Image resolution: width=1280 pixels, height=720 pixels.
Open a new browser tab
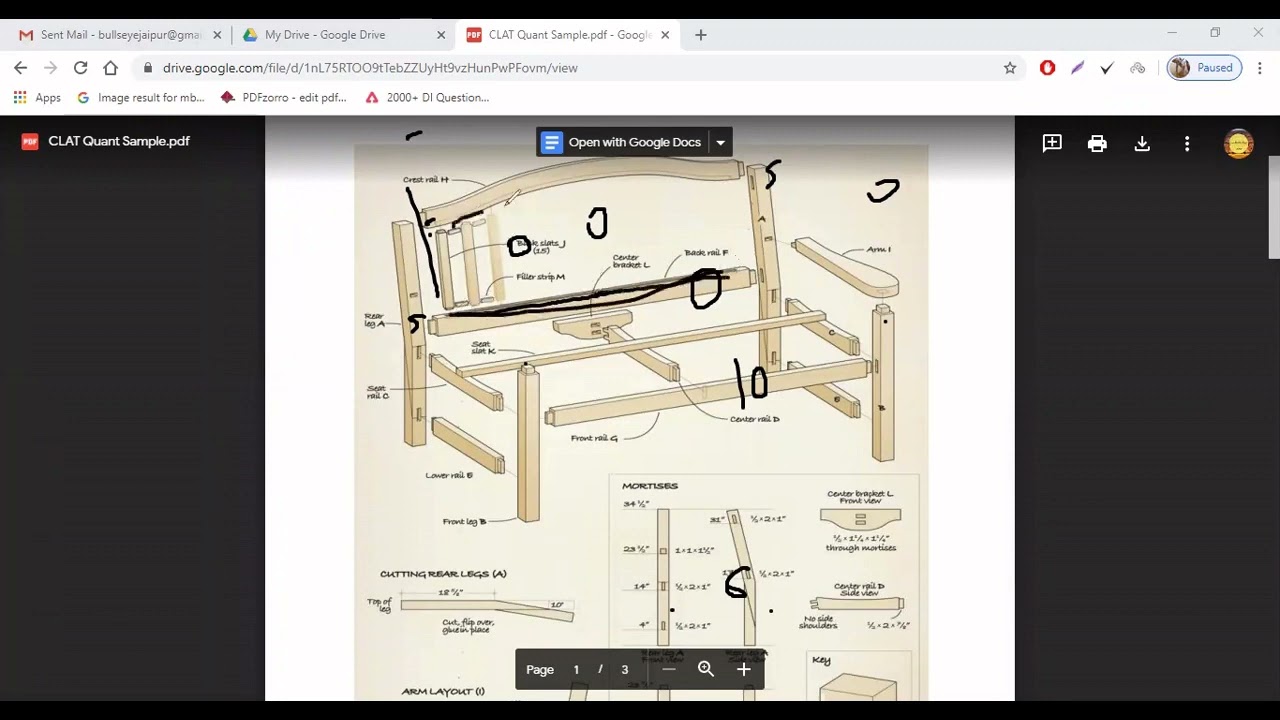point(701,35)
